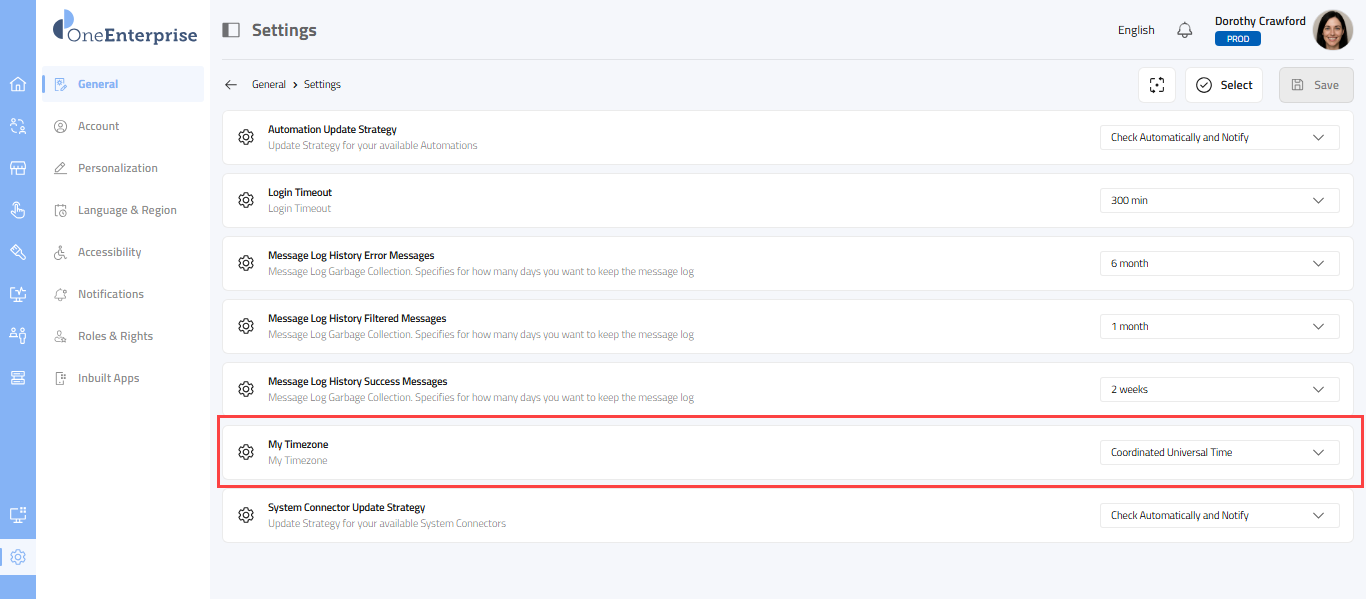Click the Save button

(1315, 85)
